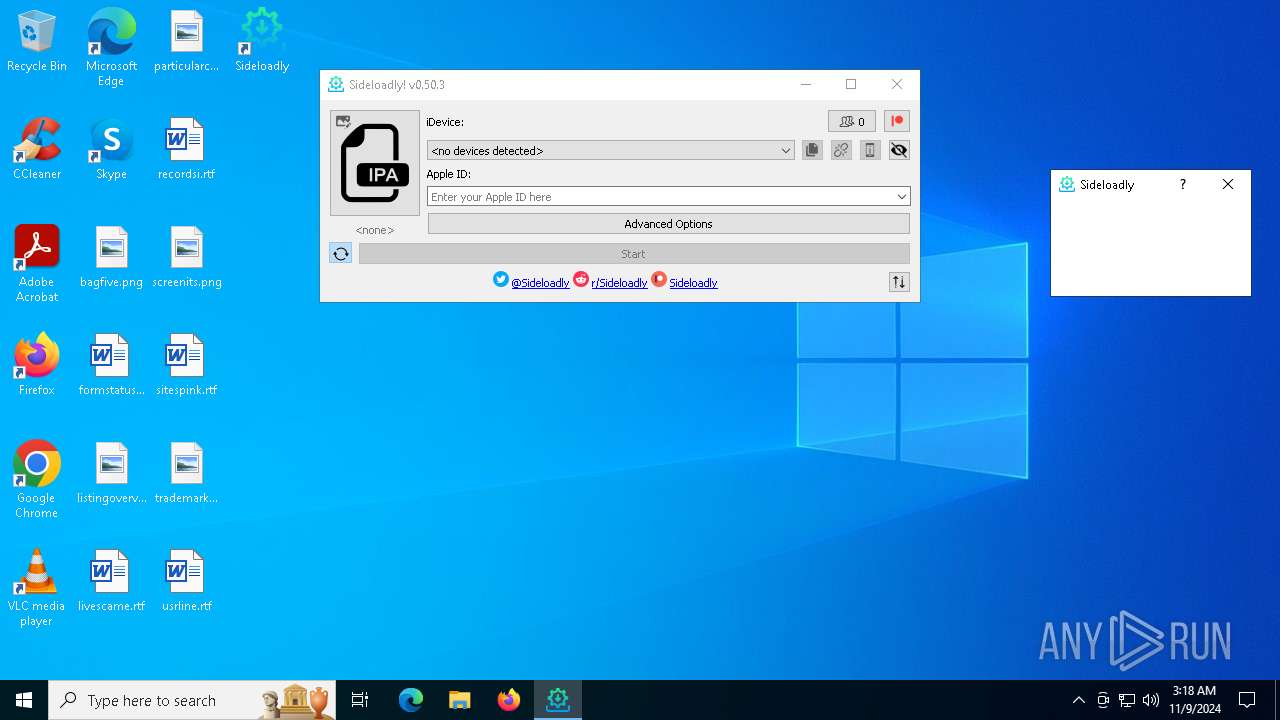
Task: Select the bagfive.png file
Action: (x=111, y=257)
